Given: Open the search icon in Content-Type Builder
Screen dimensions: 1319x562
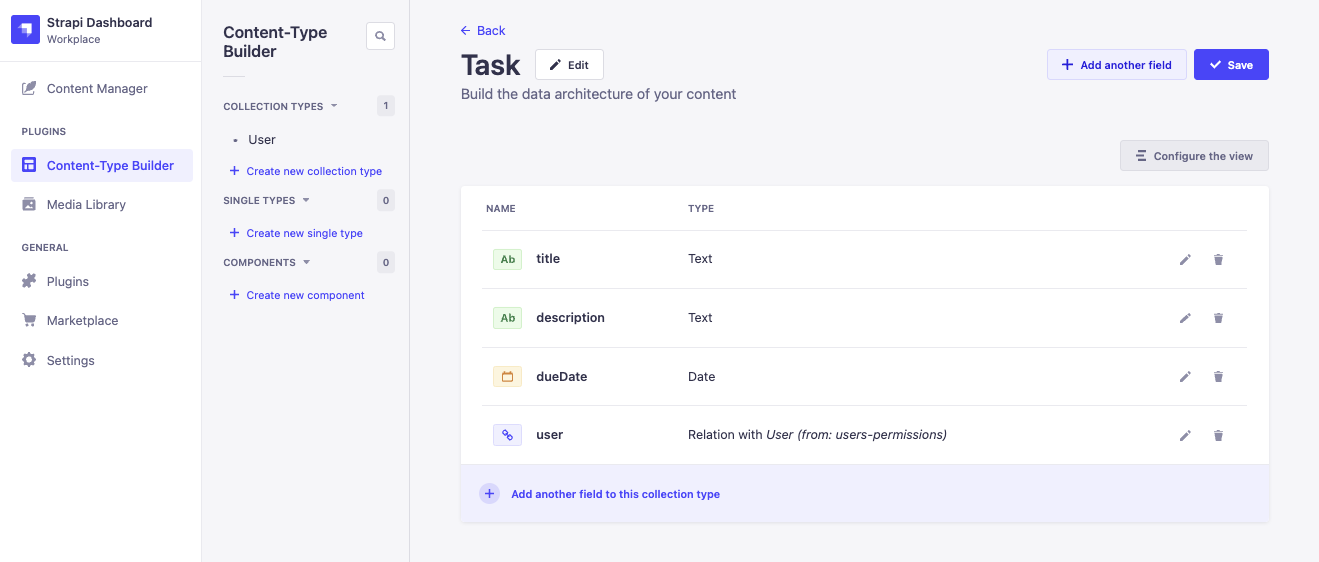Looking at the screenshot, I should [x=380, y=36].
